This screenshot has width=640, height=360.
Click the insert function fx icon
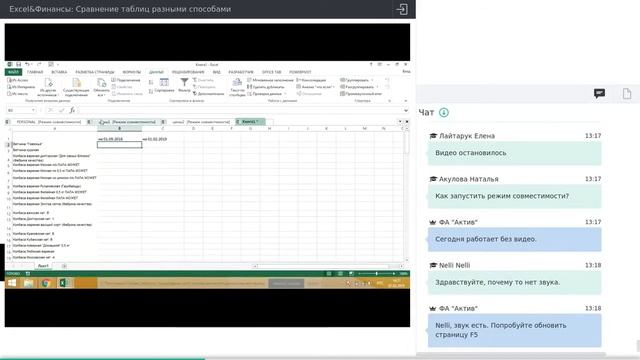72,110
